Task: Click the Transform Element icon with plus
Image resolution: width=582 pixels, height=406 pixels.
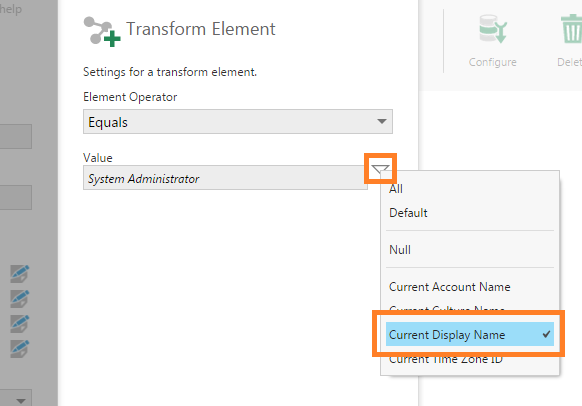Action: 102,32
